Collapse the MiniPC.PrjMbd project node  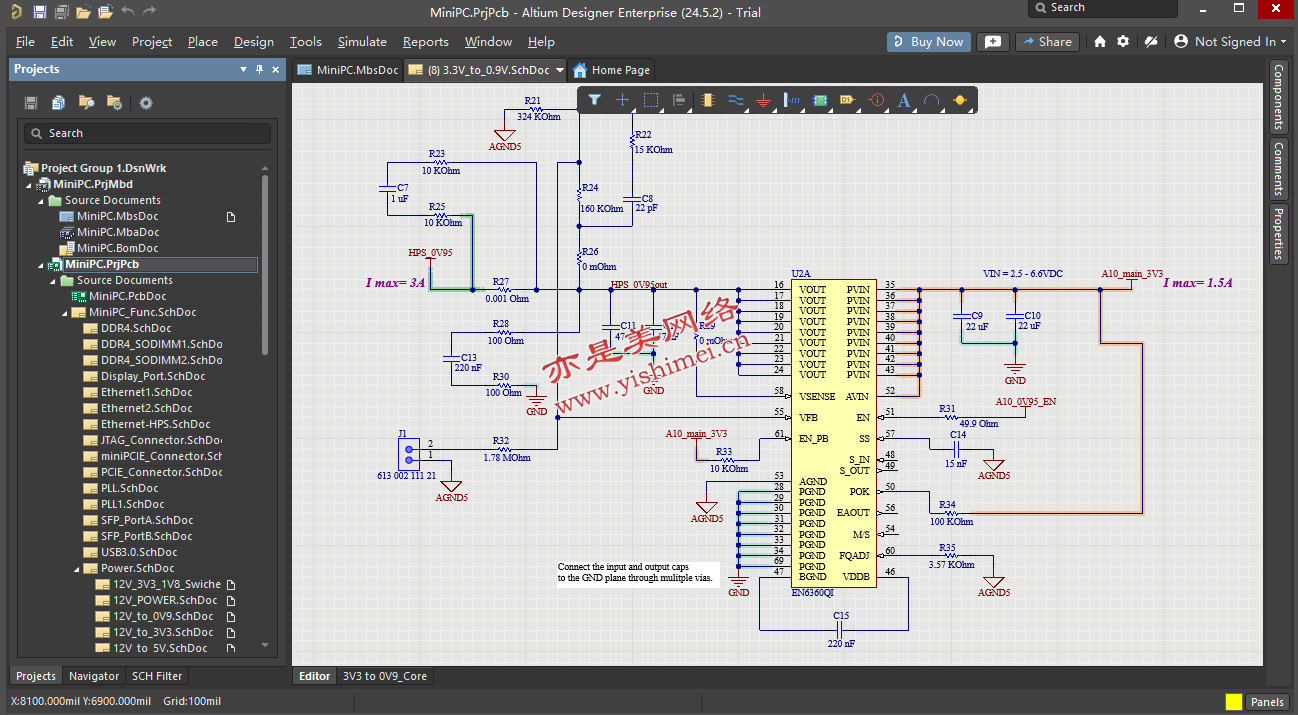[x=29, y=184]
